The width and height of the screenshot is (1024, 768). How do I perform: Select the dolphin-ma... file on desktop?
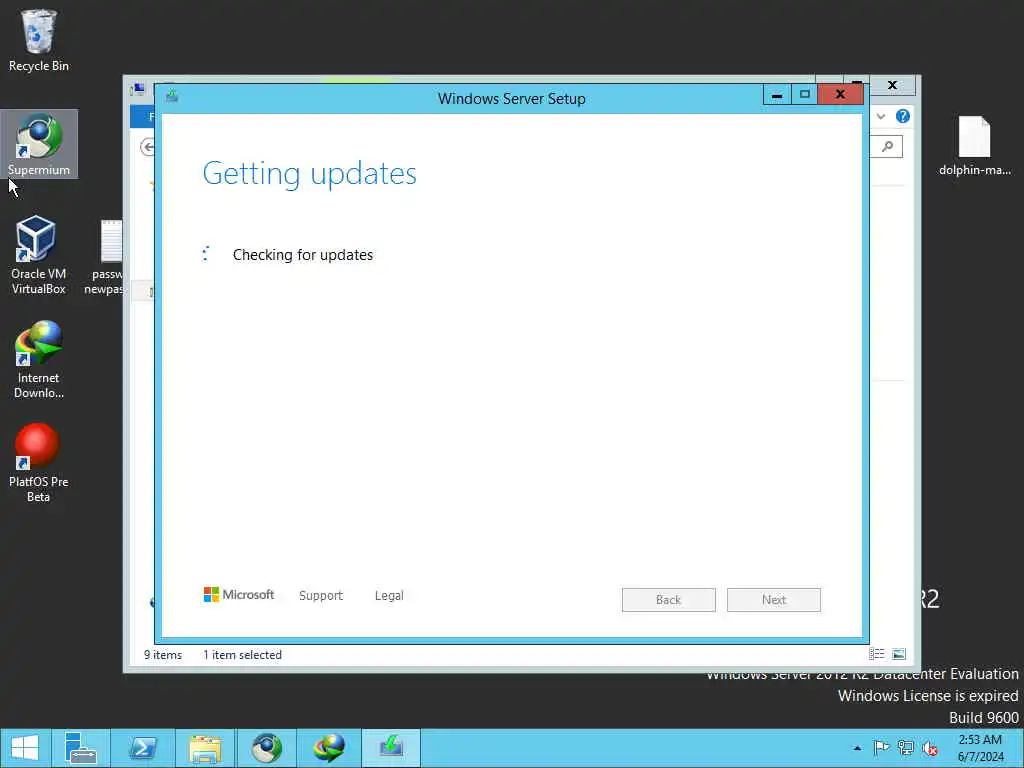tap(974, 145)
